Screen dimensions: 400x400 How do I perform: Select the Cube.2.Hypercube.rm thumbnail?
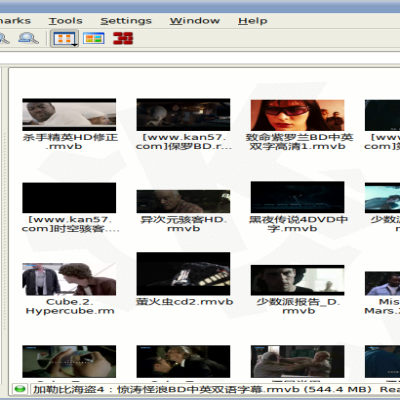(x=69, y=279)
